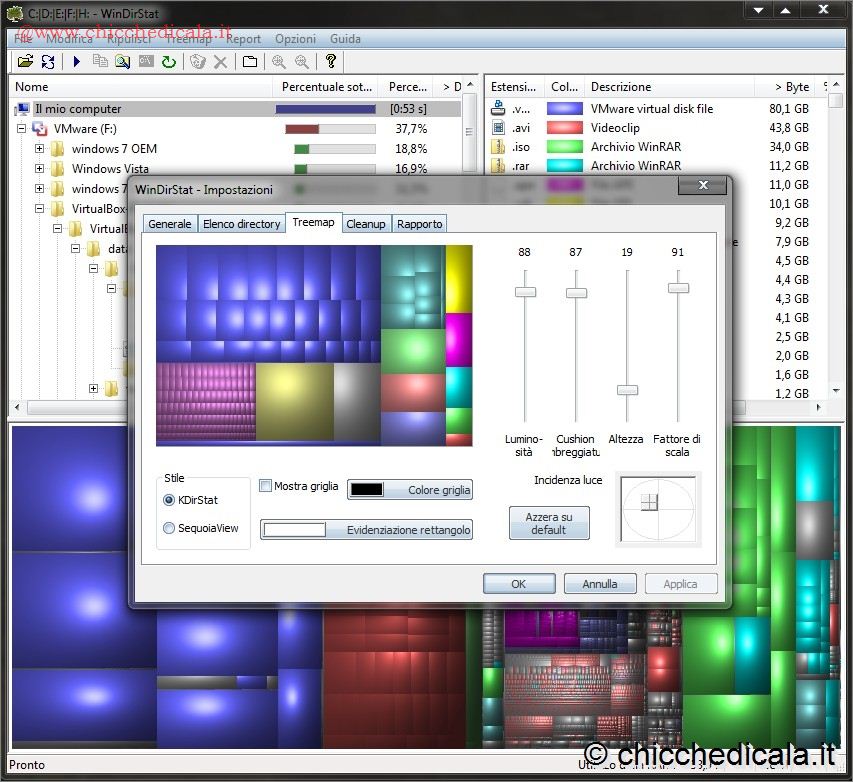Image resolution: width=853 pixels, height=782 pixels.
Task: Collapse the VMware (F:) drive node
Action: pyautogui.click(x=21, y=129)
